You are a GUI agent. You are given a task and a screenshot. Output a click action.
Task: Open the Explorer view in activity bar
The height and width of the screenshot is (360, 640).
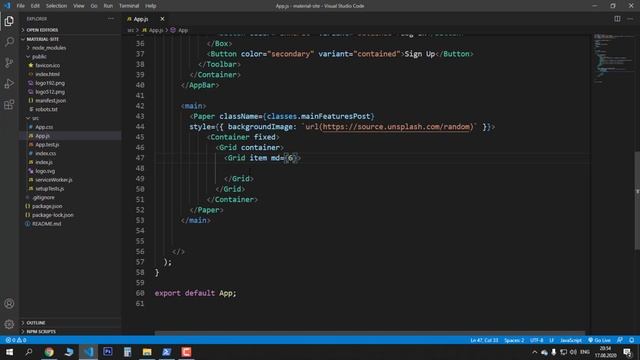[9, 21]
